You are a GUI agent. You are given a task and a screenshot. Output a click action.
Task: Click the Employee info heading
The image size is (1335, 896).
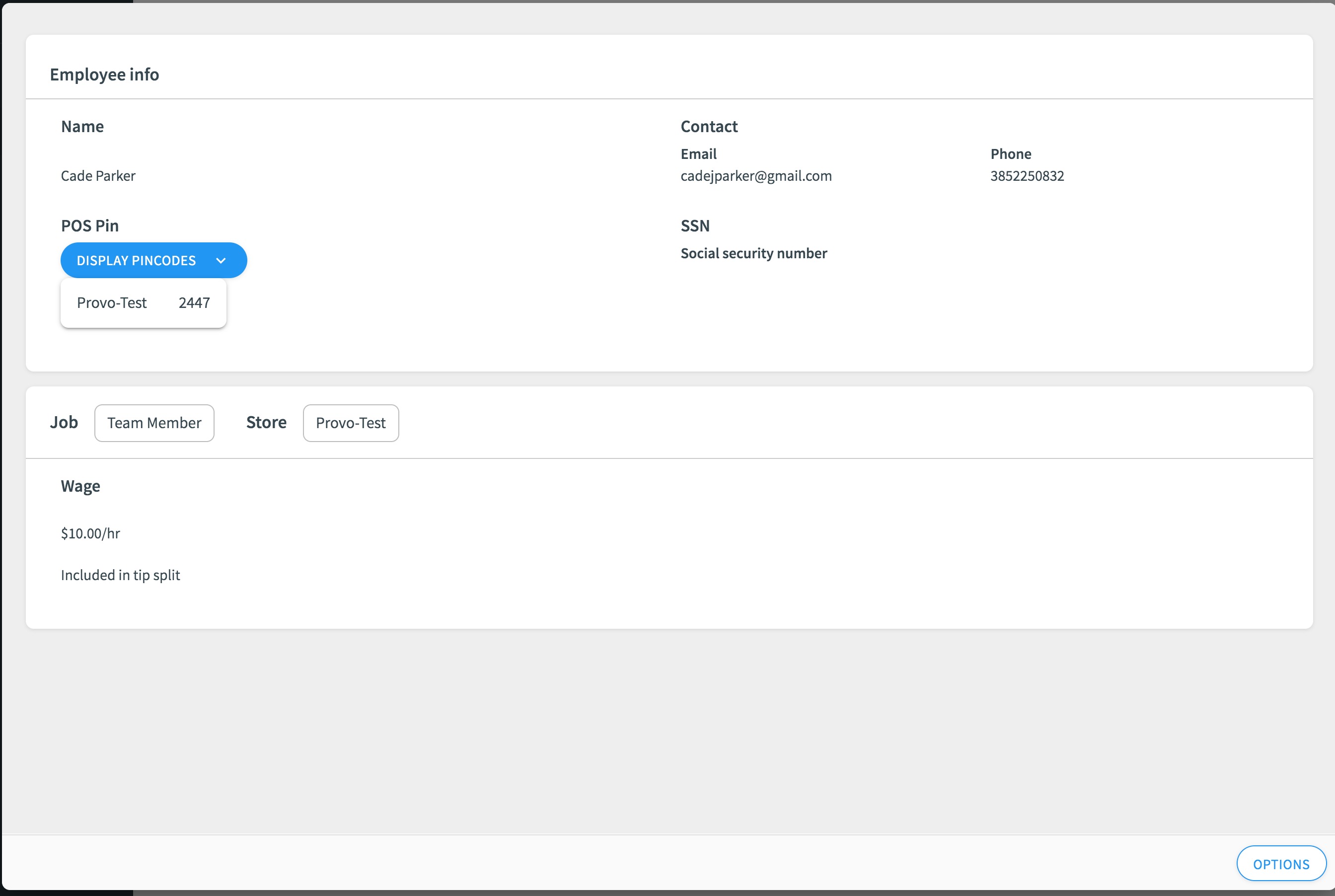pos(104,75)
